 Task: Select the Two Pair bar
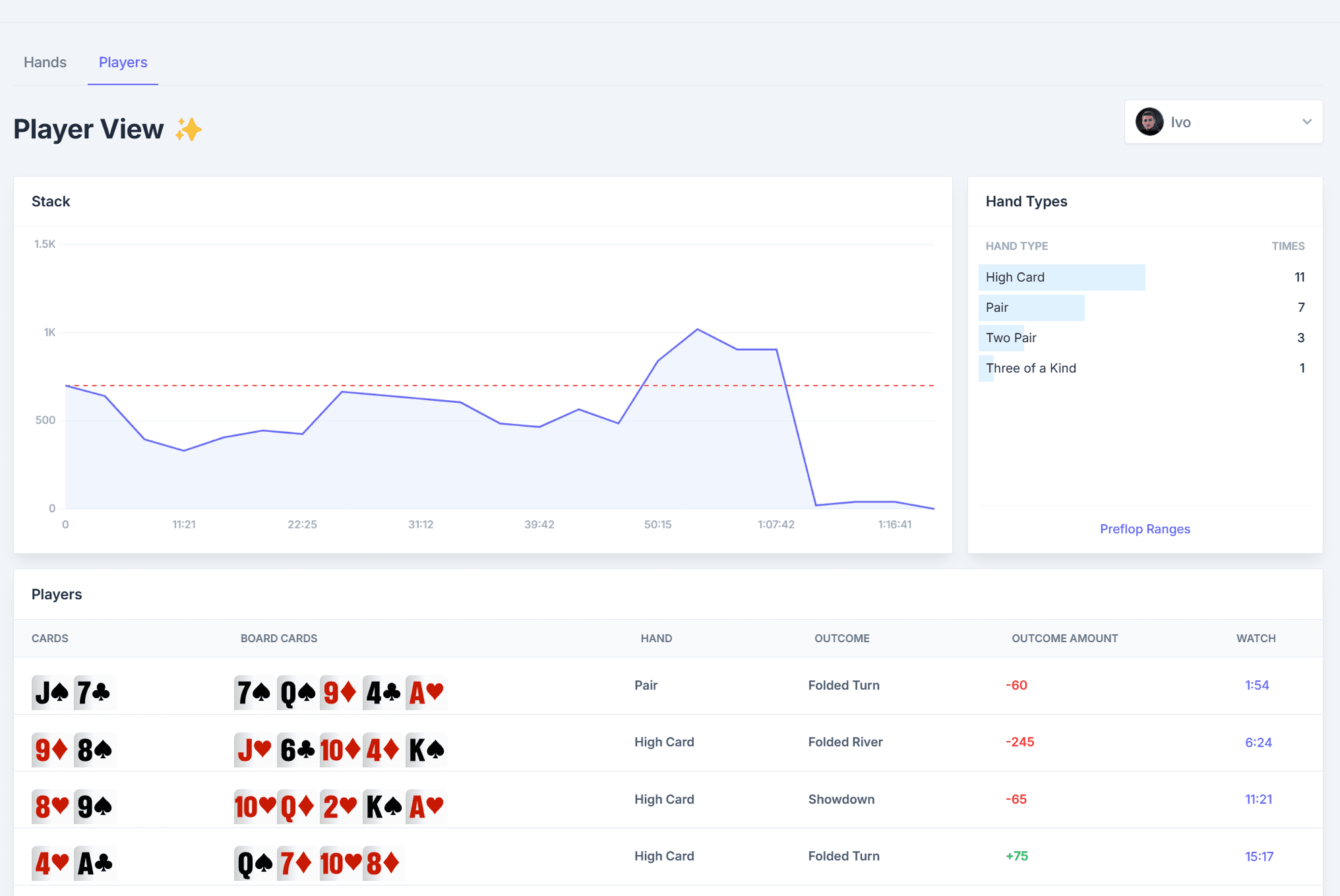pos(1001,338)
